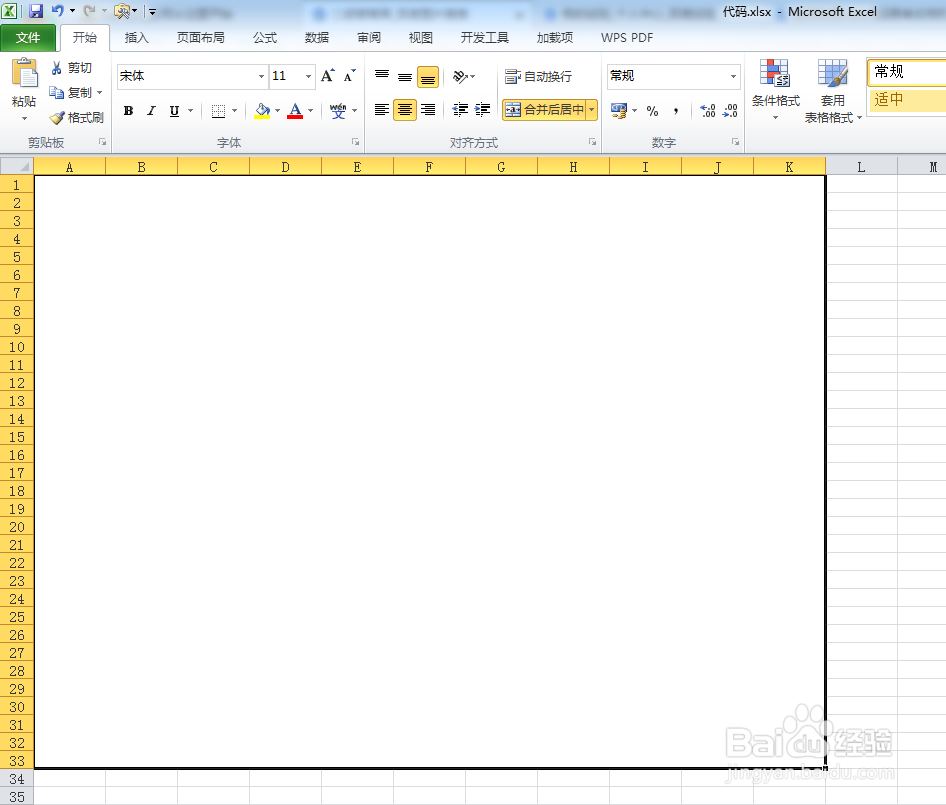This screenshot has width=946, height=805.
Task: Open the font name 宋体 dropdown
Action: pyautogui.click(x=261, y=77)
